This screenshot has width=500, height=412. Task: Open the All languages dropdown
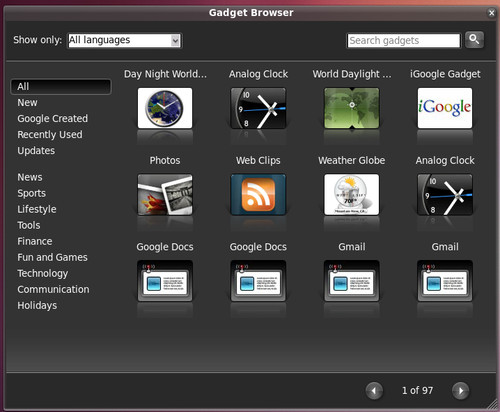[124, 40]
